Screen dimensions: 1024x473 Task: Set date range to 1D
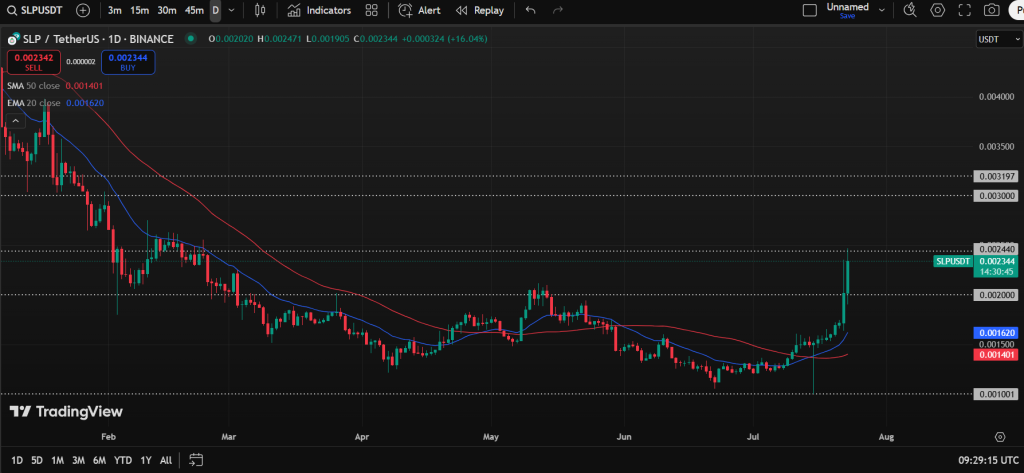tap(17, 460)
